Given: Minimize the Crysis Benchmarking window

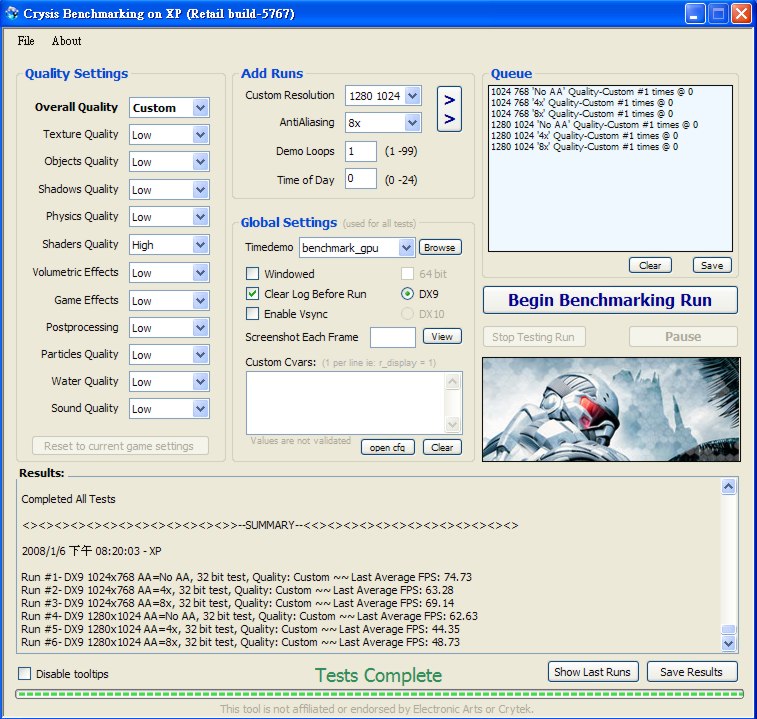Looking at the screenshot, I should click(695, 14).
